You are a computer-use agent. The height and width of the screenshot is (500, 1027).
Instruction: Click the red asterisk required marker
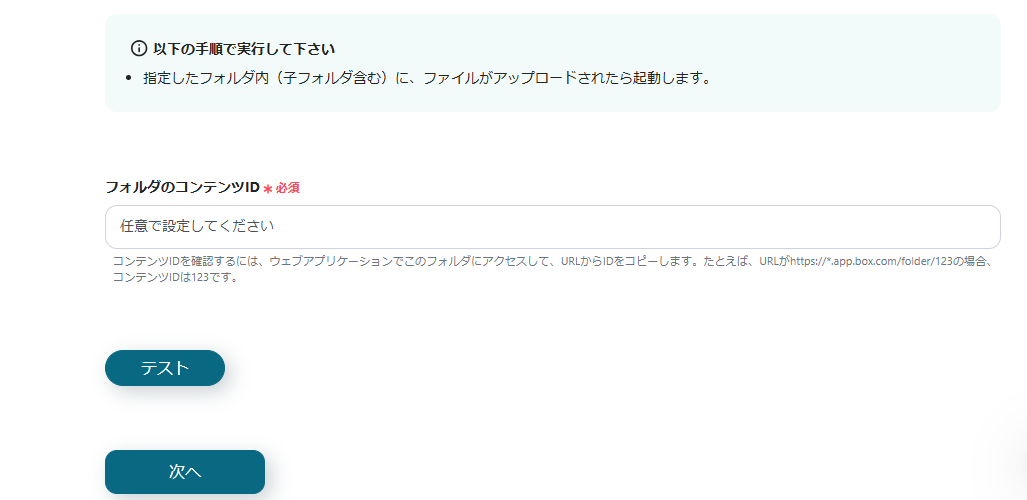click(268, 189)
